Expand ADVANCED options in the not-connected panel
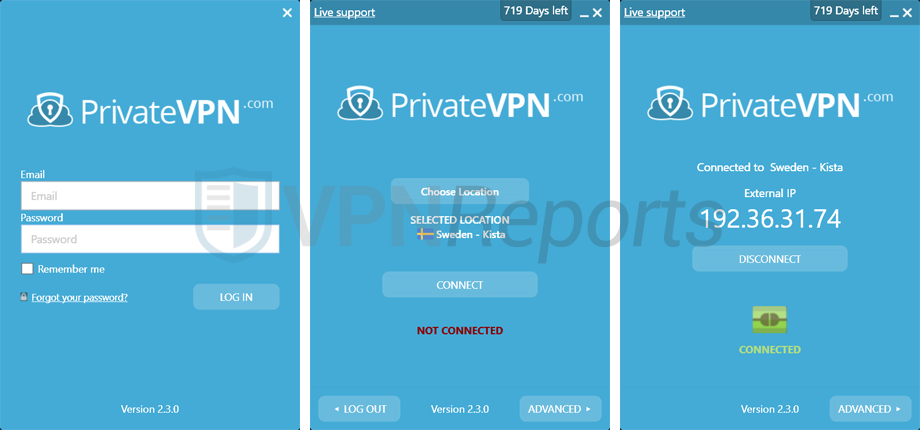Viewport: 920px width, 430px height. point(560,409)
